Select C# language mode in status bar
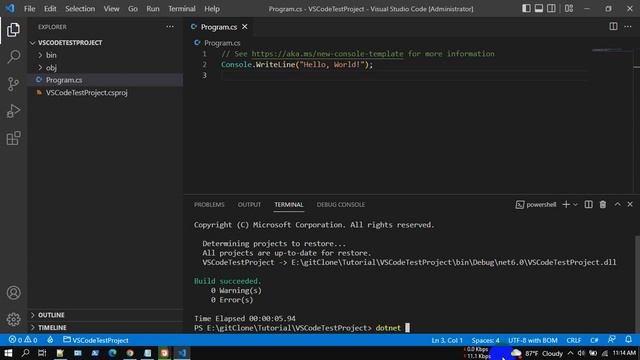Viewport: 640px width, 360px height. coord(594,340)
